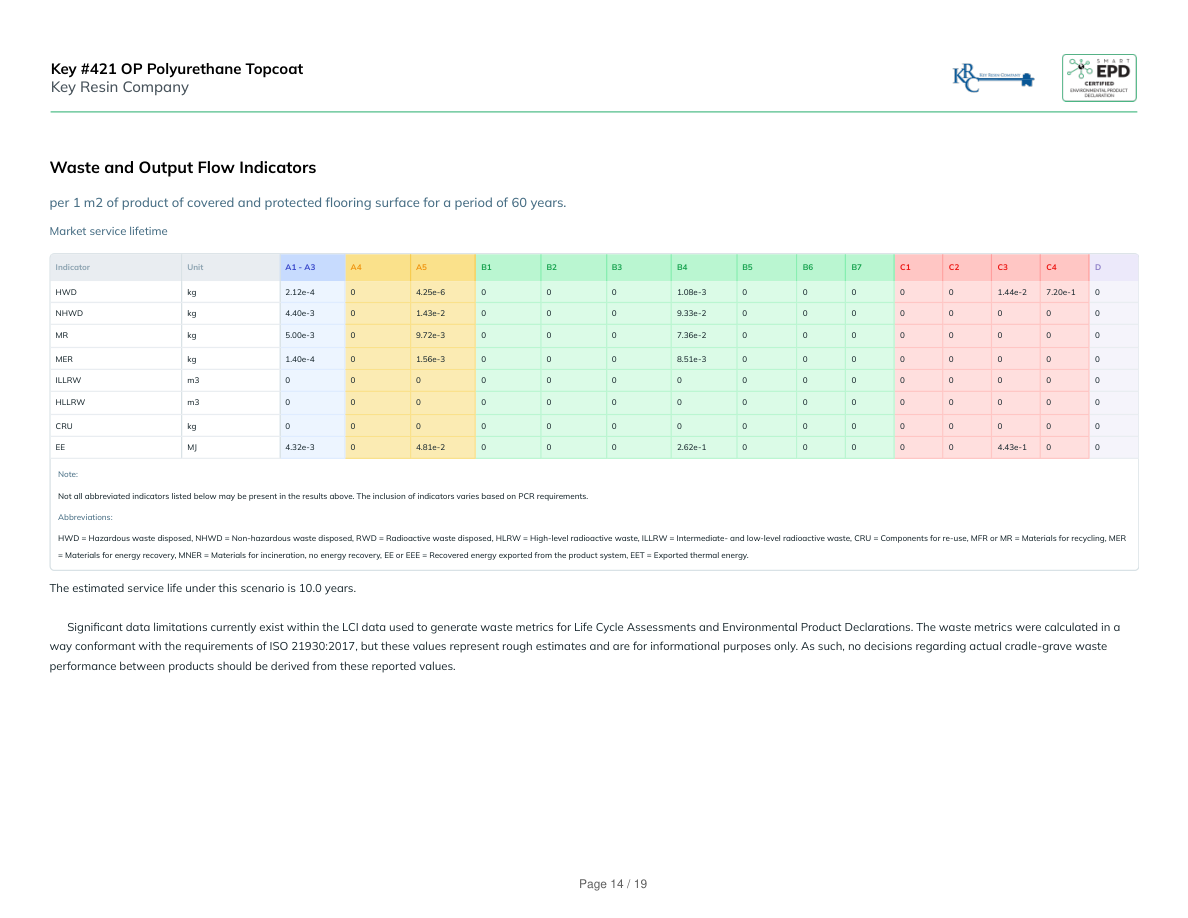
Task: Click the C3 column header
Action: pos(1002,267)
